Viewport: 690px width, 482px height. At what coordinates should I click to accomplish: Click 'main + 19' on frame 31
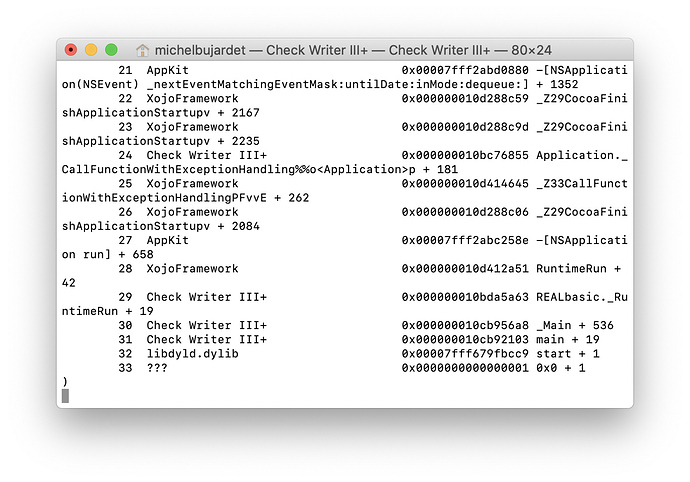coord(568,339)
